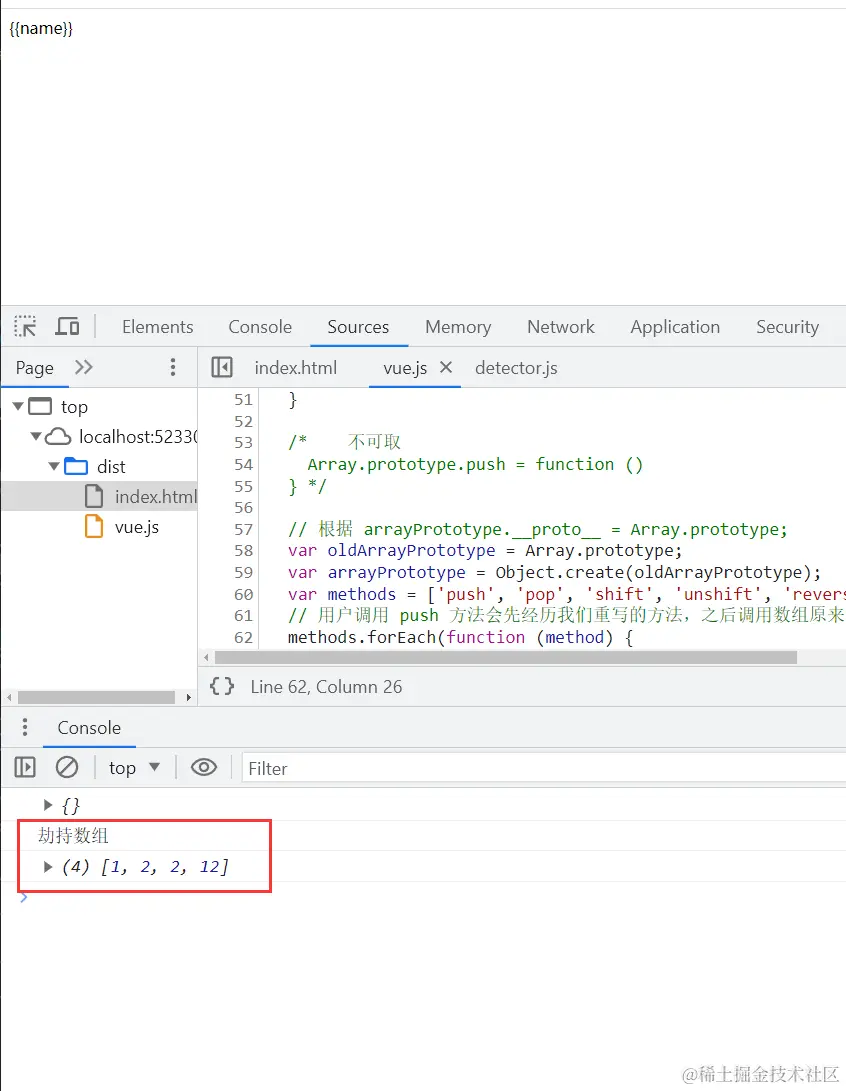Image resolution: width=846 pixels, height=1091 pixels.
Task: Show more navigator tabs chevron
Action: tap(83, 367)
